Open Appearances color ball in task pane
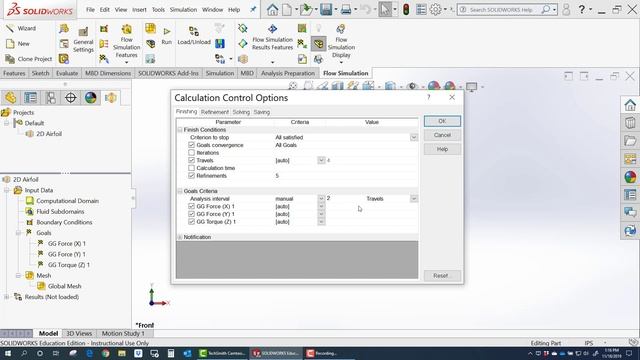The width and height of the screenshot is (640, 360). click(630, 177)
